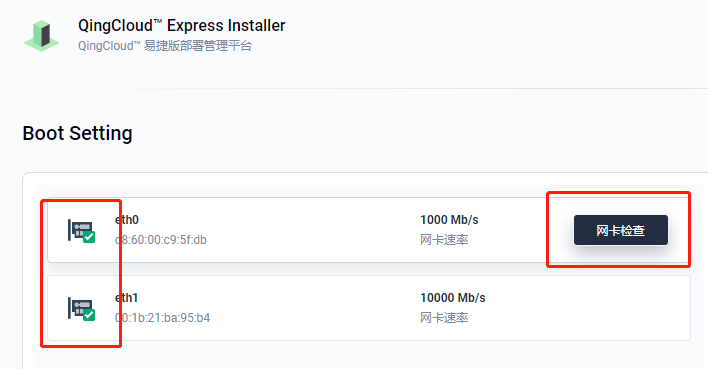Click the 10000 Mb/s speed value
This screenshot has height=369, width=708.
[453, 298]
